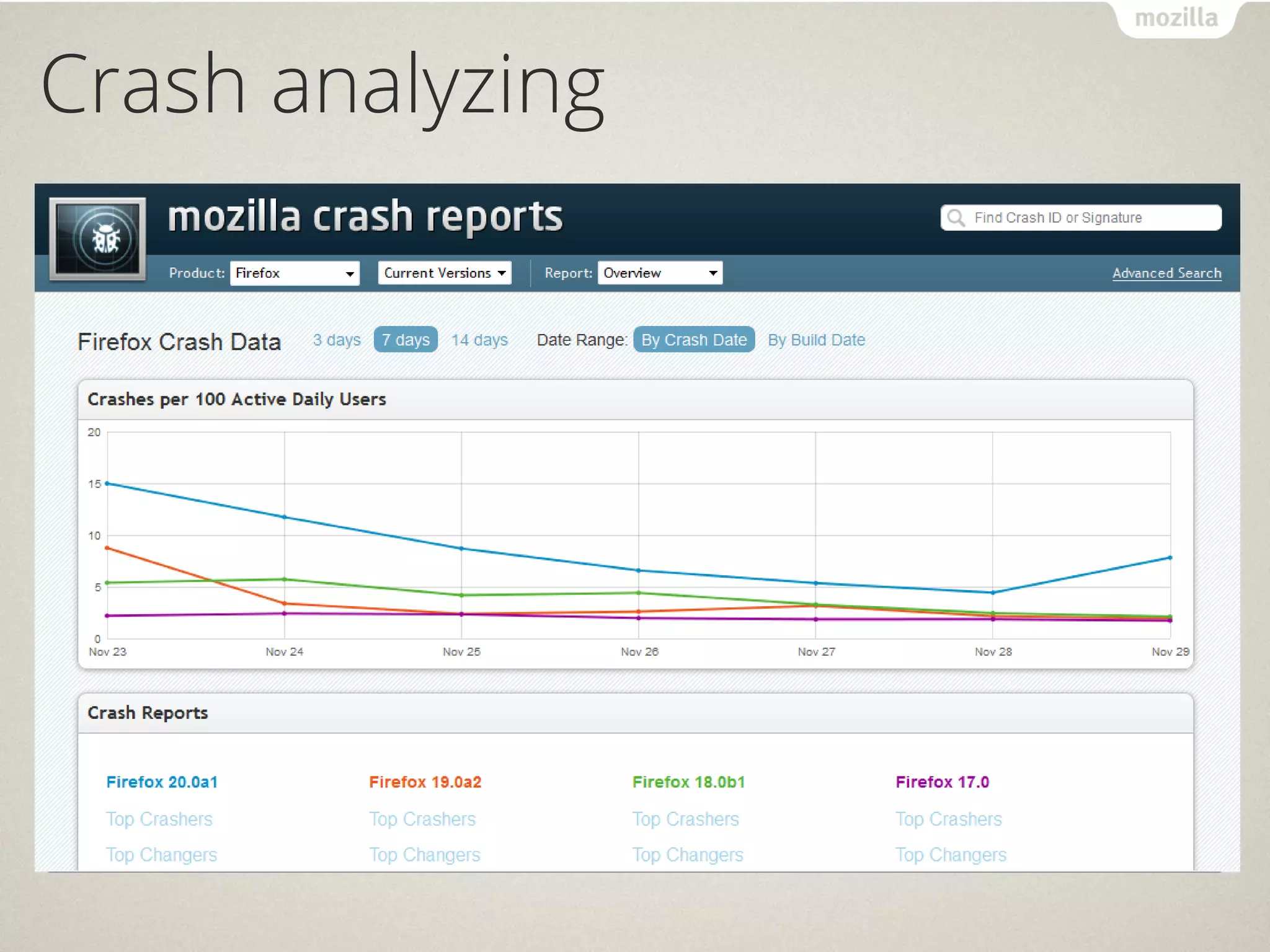Click the mozilla crash reports bug logo
Screen dimensions: 1270x952
pyautogui.click(x=98, y=239)
